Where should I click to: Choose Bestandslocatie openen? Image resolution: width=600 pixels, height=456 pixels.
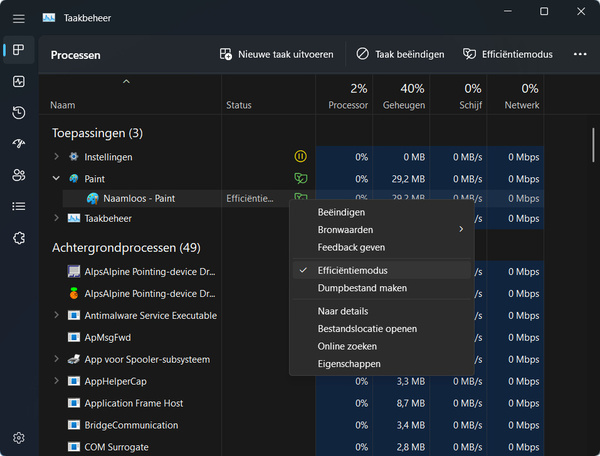coord(382,329)
